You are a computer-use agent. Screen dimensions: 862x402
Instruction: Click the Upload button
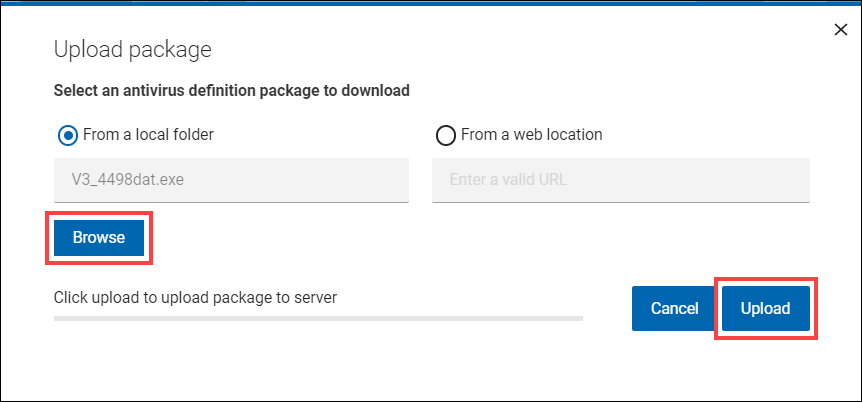tap(766, 308)
